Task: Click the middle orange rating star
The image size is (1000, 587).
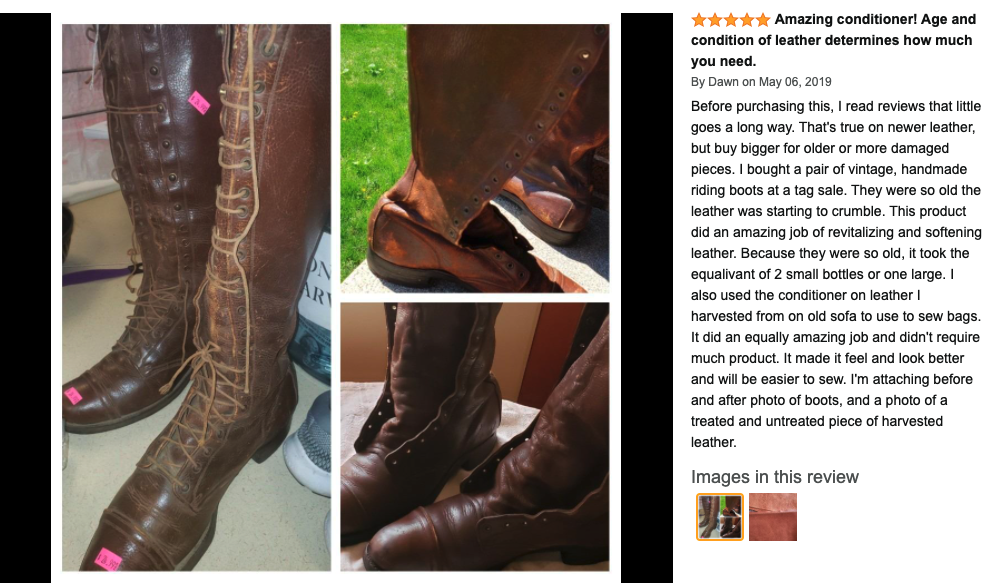Action: pyautogui.click(x=731, y=20)
